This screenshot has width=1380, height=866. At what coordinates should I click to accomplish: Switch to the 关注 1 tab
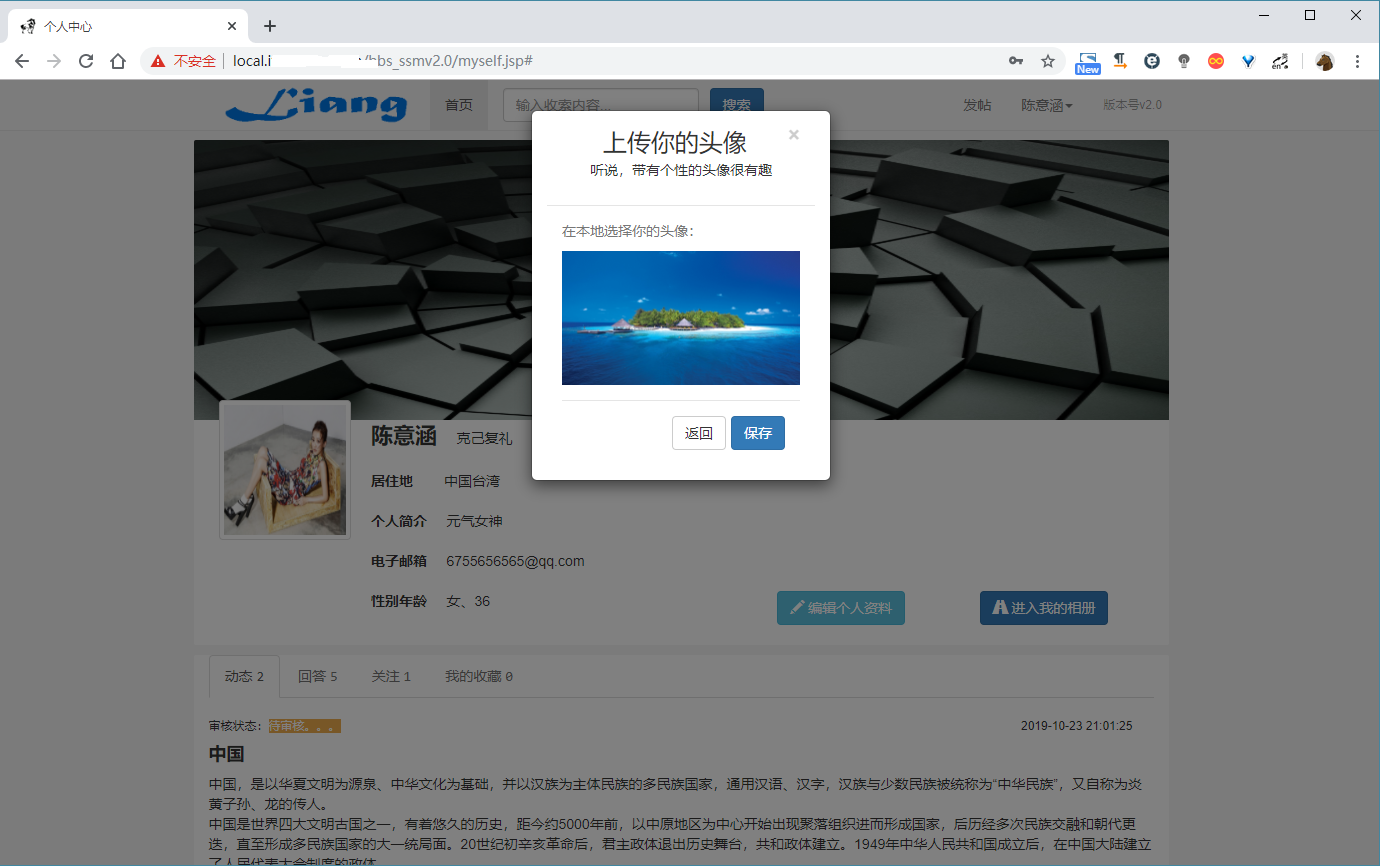point(391,677)
